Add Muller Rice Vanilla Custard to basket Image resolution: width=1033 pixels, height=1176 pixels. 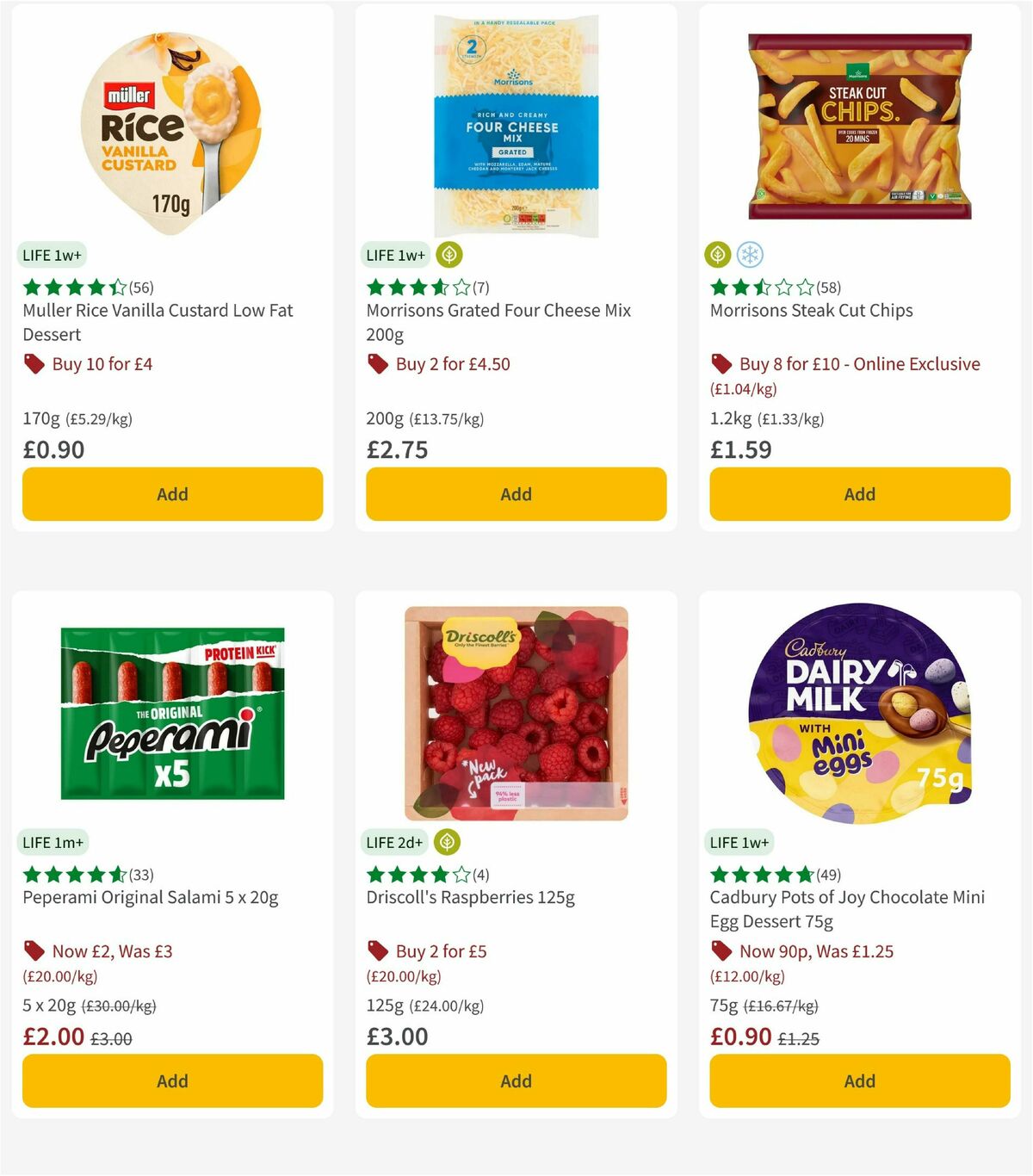coord(172,494)
